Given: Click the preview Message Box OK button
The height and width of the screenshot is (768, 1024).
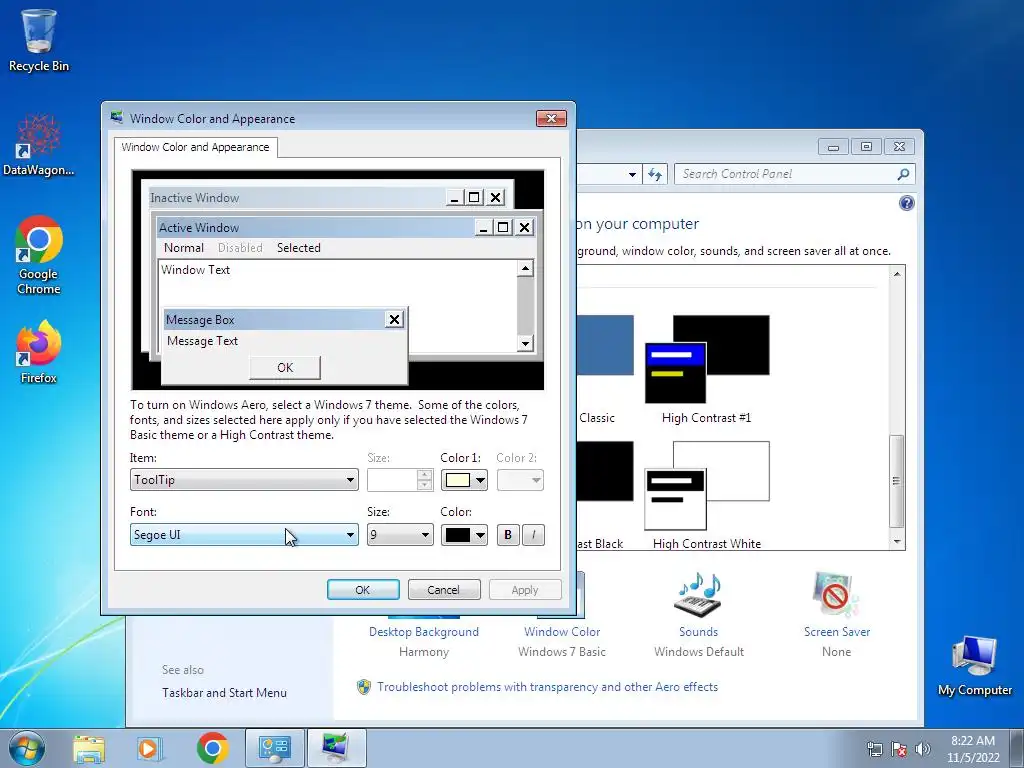Looking at the screenshot, I should point(285,368).
